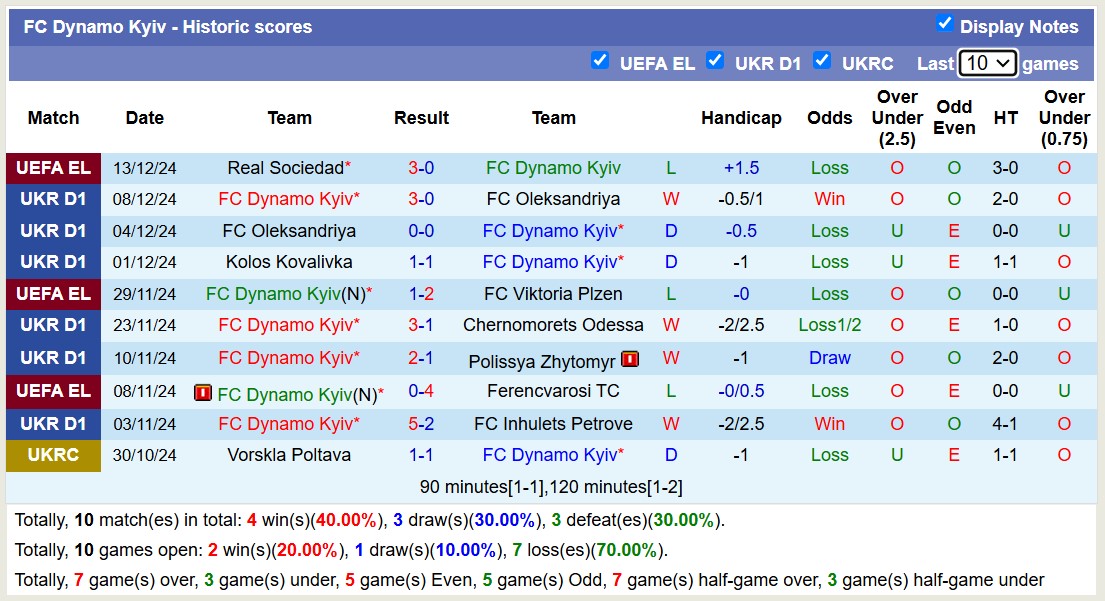The image size is (1105, 601).
Task: Disable the UEFA EL filter checkbox
Action: click(600, 61)
